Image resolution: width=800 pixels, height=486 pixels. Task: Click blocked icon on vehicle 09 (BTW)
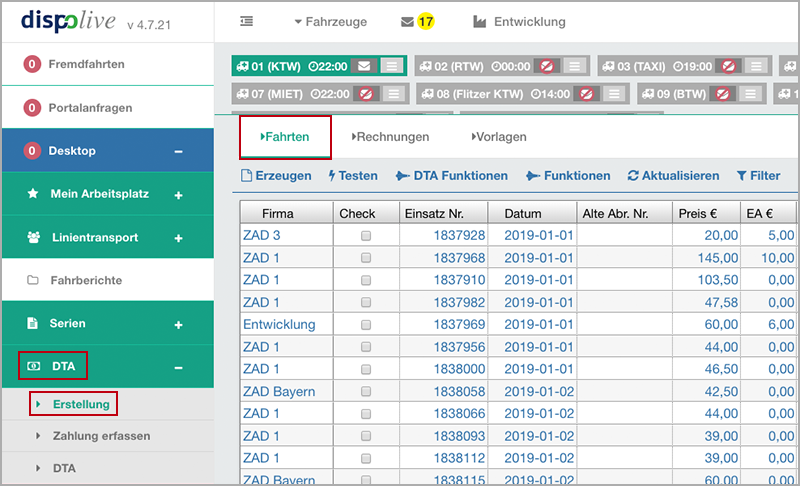[722, 94]
